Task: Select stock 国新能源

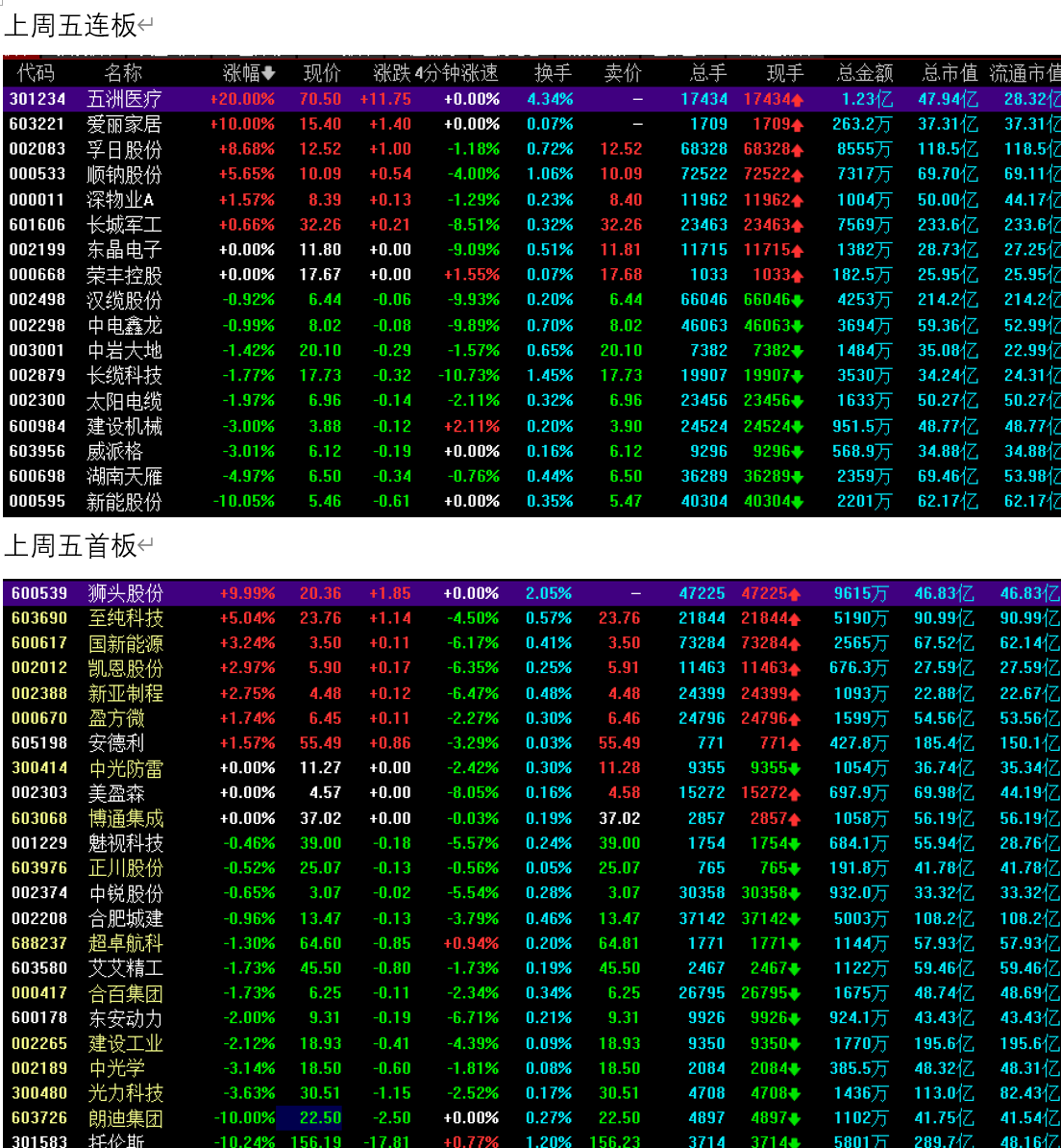Action: (126, 643)
